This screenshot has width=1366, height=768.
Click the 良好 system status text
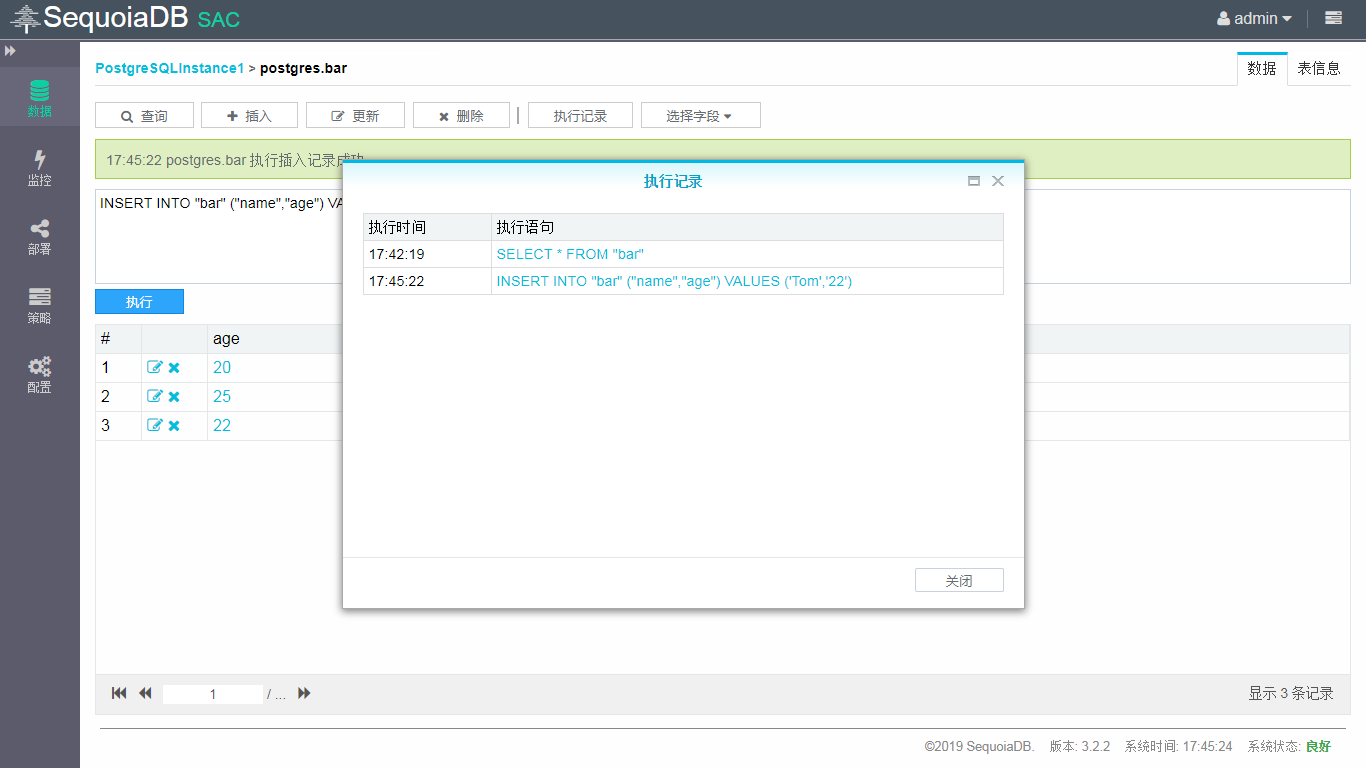pyautogui.click(x=1318, y=746)
